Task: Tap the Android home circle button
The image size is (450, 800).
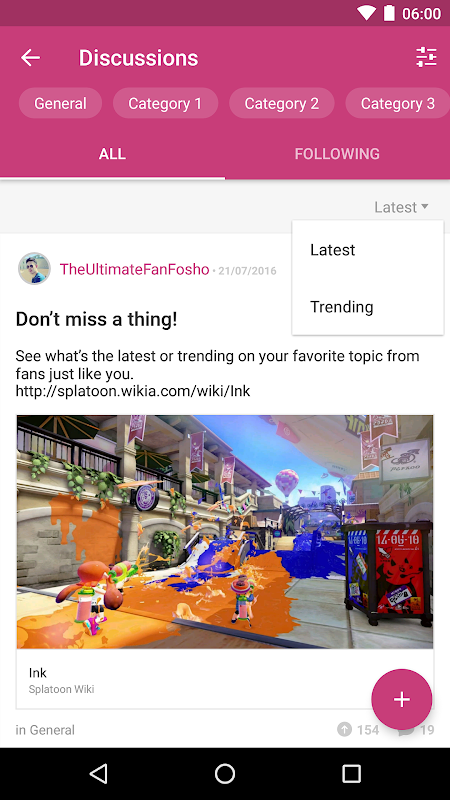Action: click(225, 773)
